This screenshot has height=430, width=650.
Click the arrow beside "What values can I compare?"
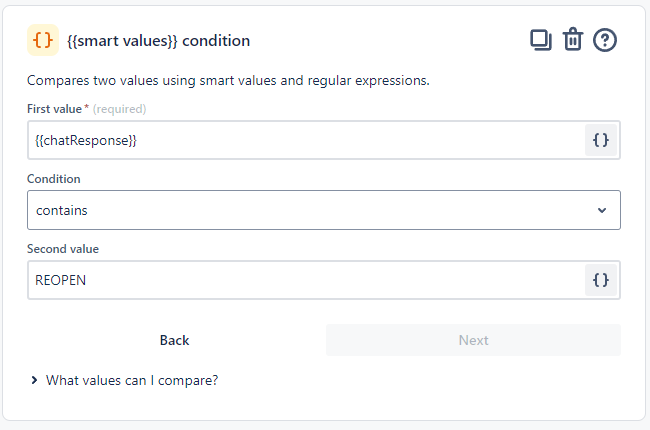(35, 380)
